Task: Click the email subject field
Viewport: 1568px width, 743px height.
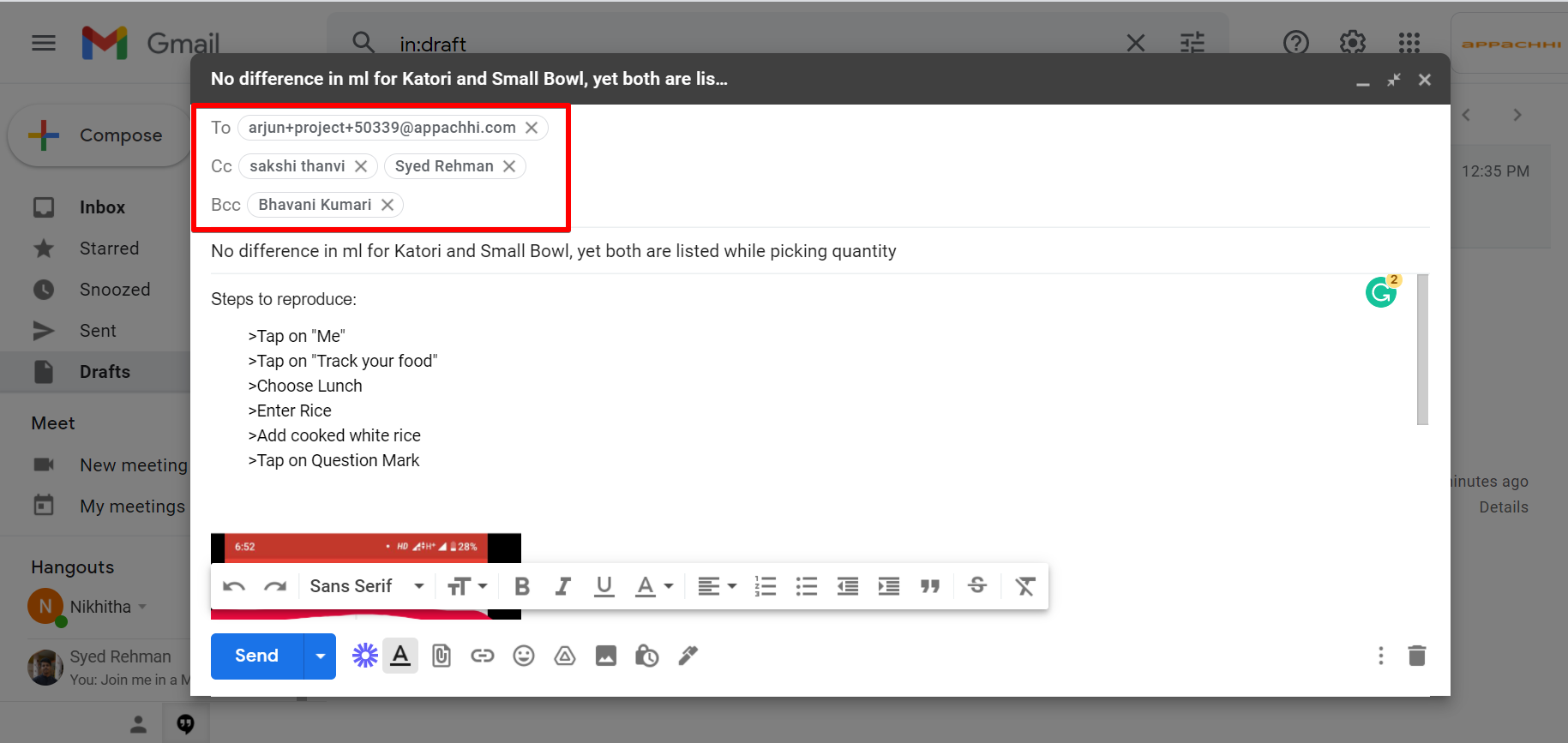Action: coord(820,251)
